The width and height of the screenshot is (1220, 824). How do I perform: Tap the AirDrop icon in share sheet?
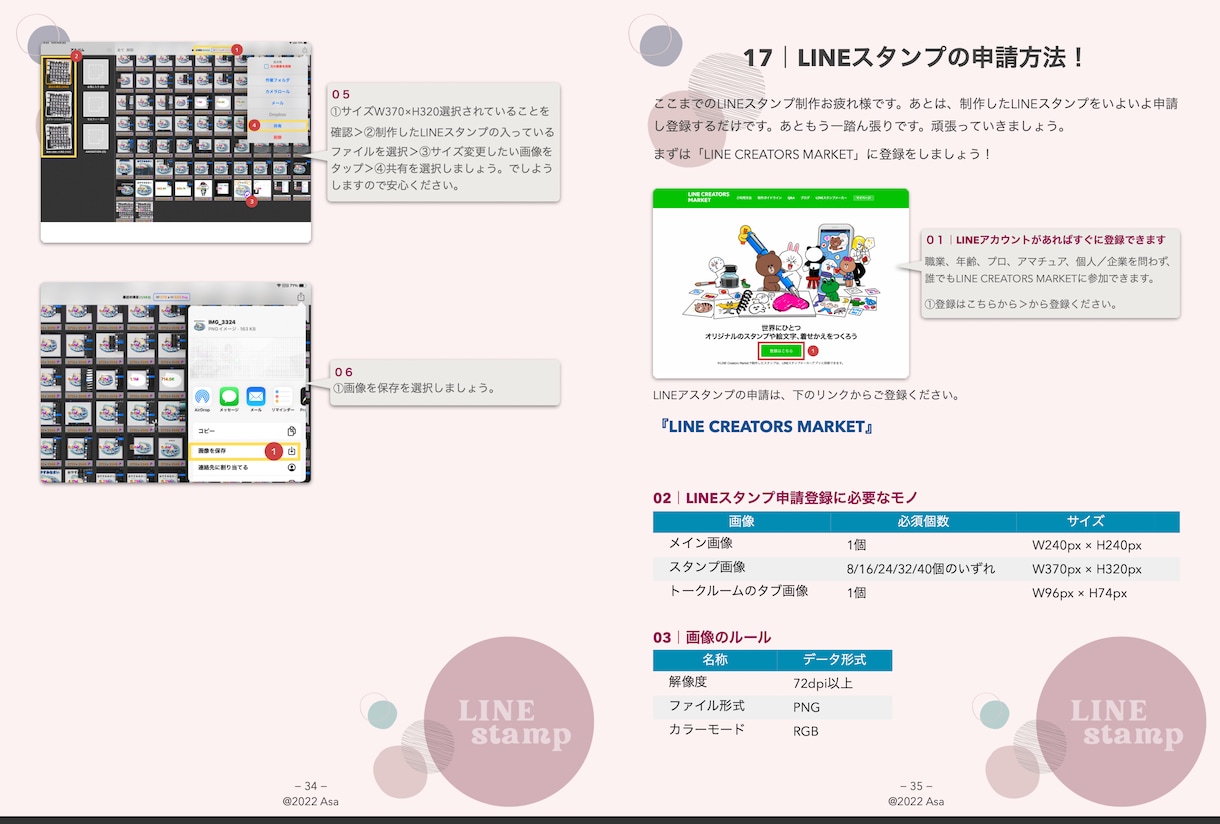pyautogui.click(x=202, y=397)
